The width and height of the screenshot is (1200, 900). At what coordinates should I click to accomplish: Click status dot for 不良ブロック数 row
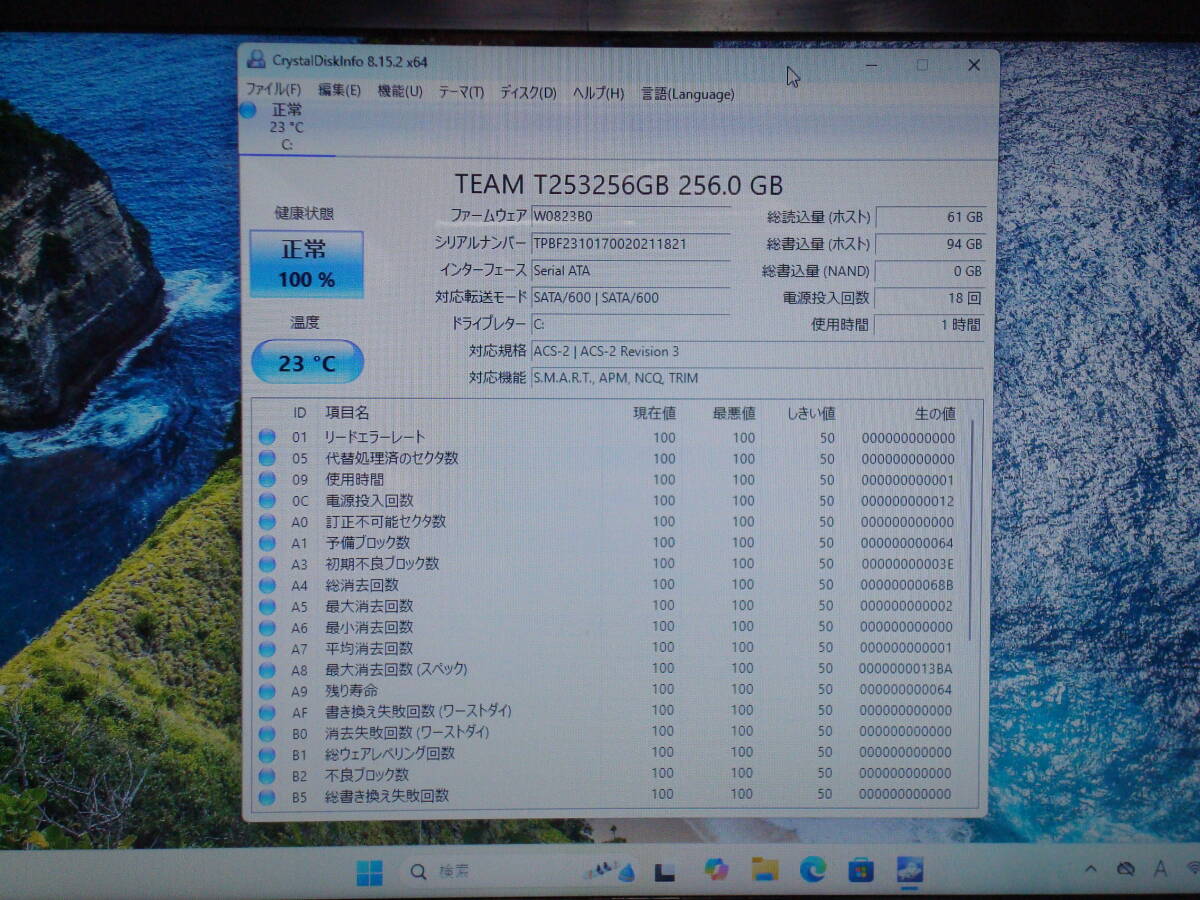tap(267, 775)
